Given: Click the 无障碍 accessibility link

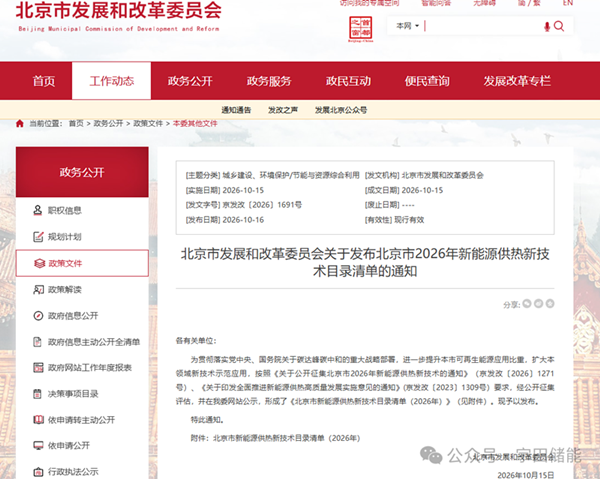Looking at the screenshot, I should [x=484, y=3].
